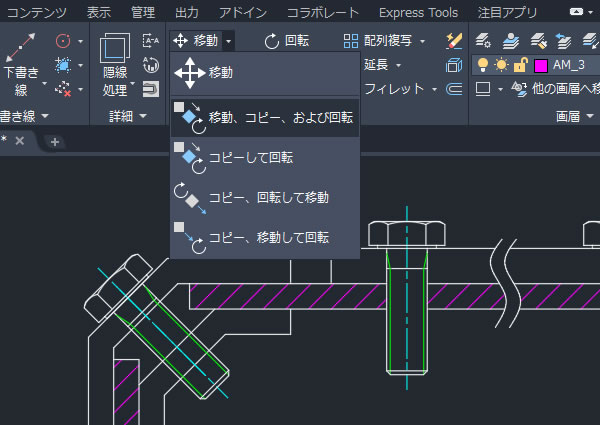Click the ribbon minimize toggle at far right
This screenshot has width=600, height=425.
pyautogui.click(x=576, y=12)
